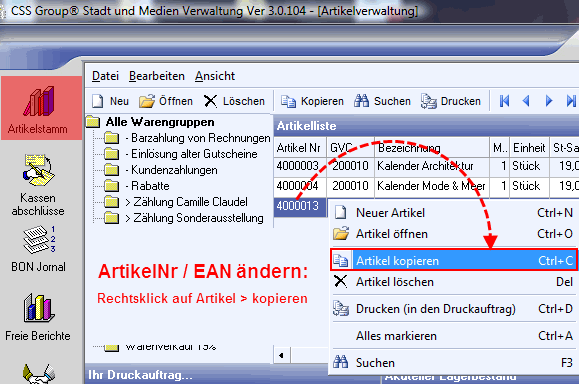Viewport: 579px width, 384px height.
Task: Go to next record arrow
Action: click(549, 101)
